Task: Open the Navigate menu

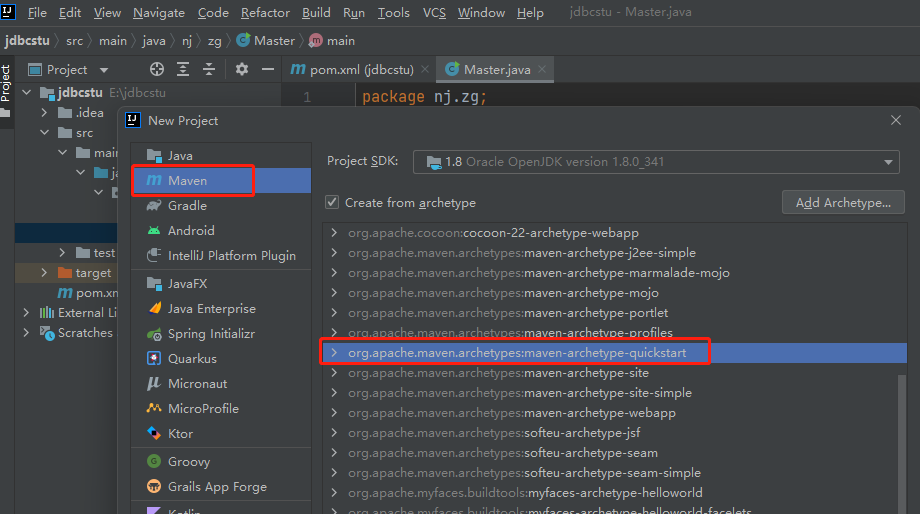Action: click(x=159, y=12)
